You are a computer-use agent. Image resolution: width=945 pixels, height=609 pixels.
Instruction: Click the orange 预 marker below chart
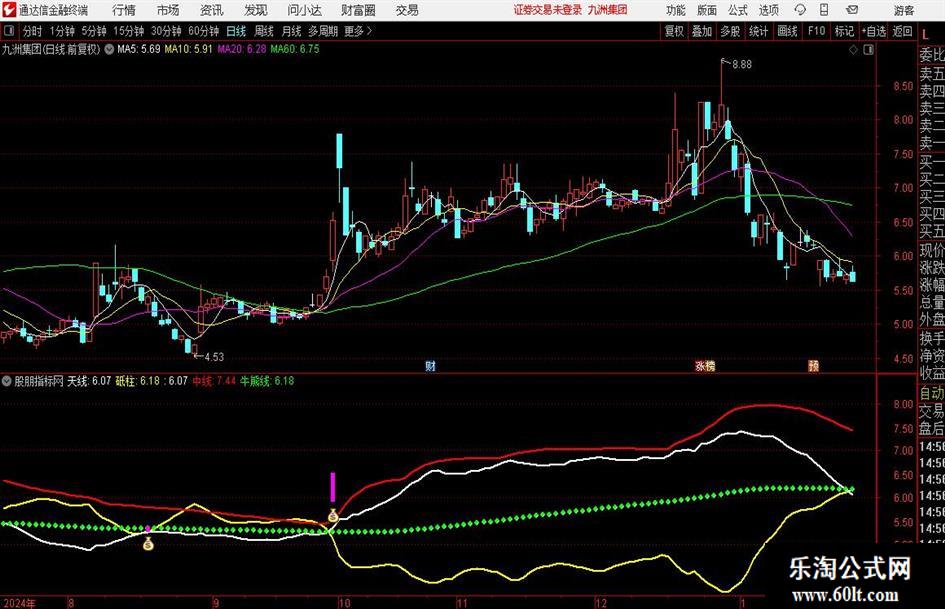(814, 366)
